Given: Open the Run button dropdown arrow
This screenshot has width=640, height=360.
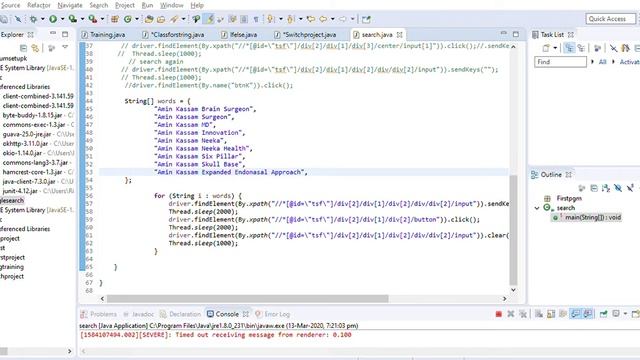Looking at the screenshot, I should click(62, 19).
